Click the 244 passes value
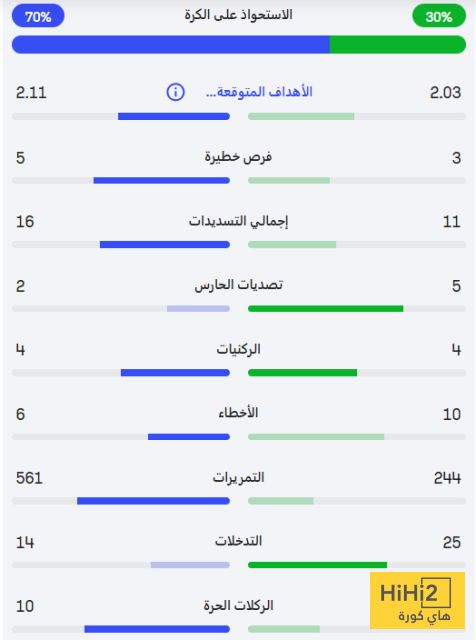This screenshot has height=640, width=476. point(447,478)
